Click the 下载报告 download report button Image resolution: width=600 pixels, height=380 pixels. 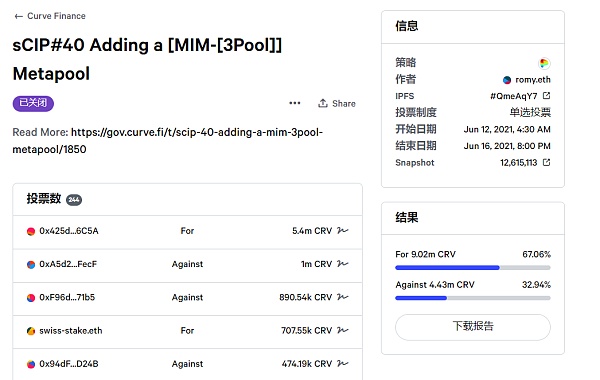click(x=473, y=327)
